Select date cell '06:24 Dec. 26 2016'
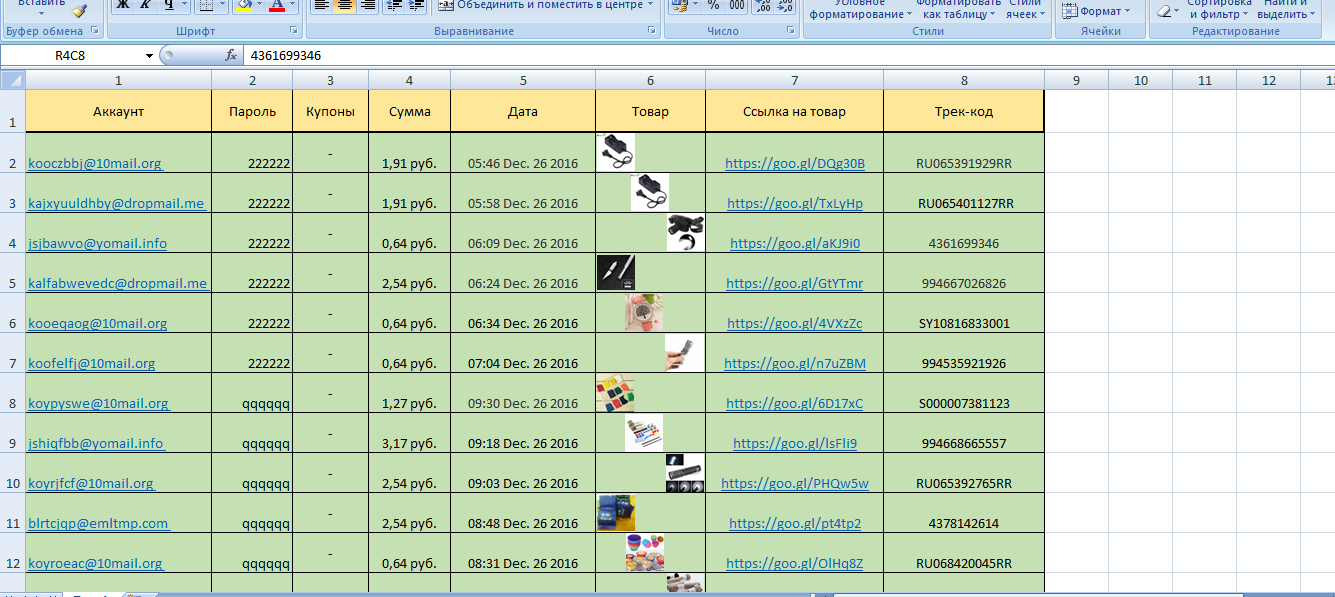 click(523, 273)
